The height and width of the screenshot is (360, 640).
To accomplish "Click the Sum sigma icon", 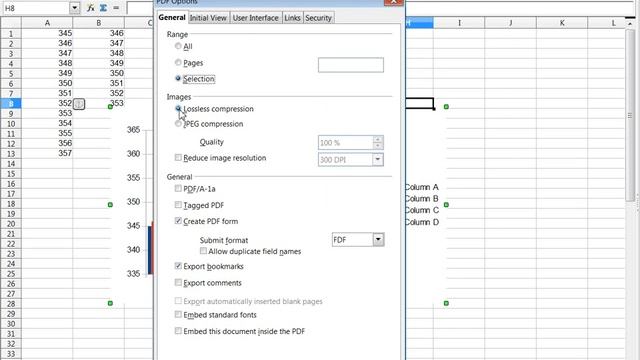I will pyautogui.click(x=103, y=8).
